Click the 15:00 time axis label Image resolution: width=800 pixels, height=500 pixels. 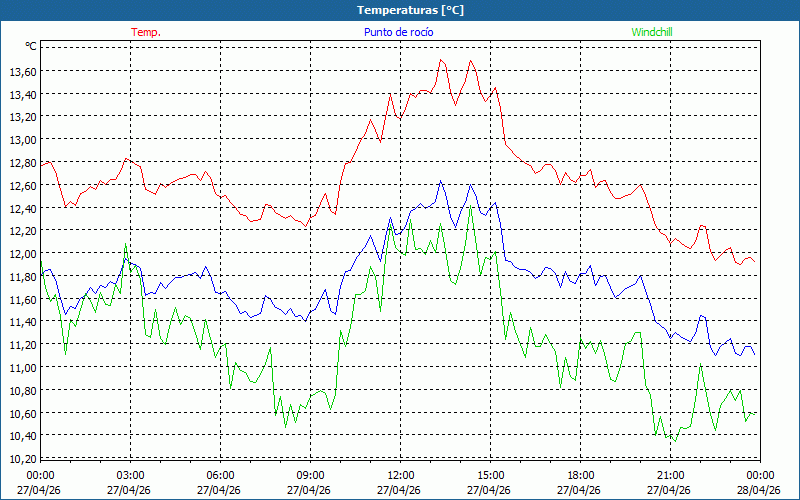490,475
